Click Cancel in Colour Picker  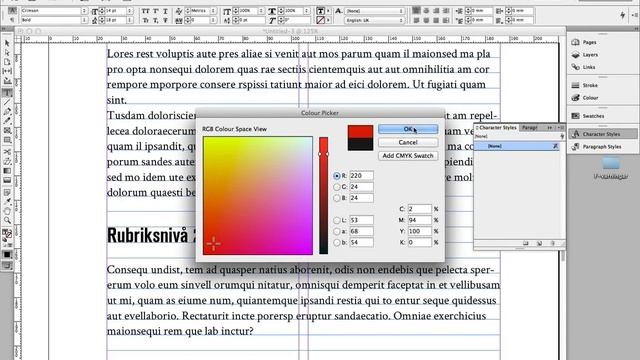click(408, 142)
